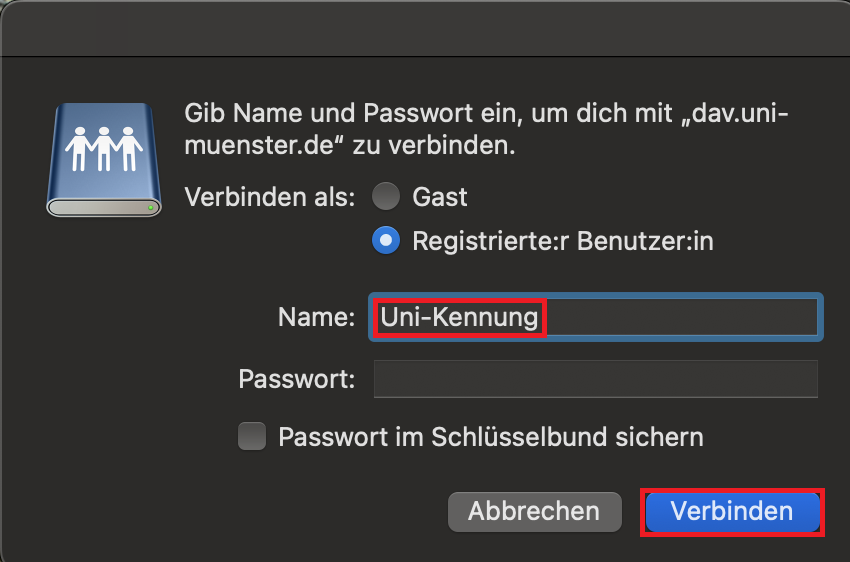This screenshot has height=562, width=850.
Task: Enable Passwort im Schlüsselbund sichern checkbox
Action: [x=252, y=437]
